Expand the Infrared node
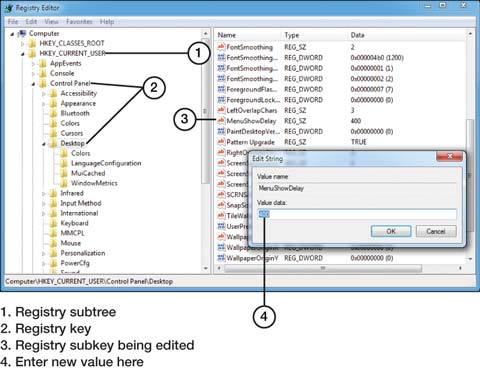The image size is (480, 369). point(44,194)
